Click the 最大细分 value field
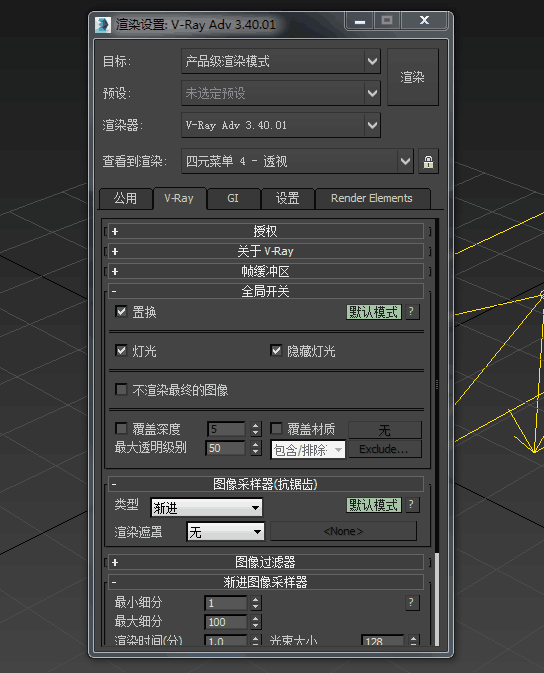Screen dimensions: 544x673 [x=226, y=622]
